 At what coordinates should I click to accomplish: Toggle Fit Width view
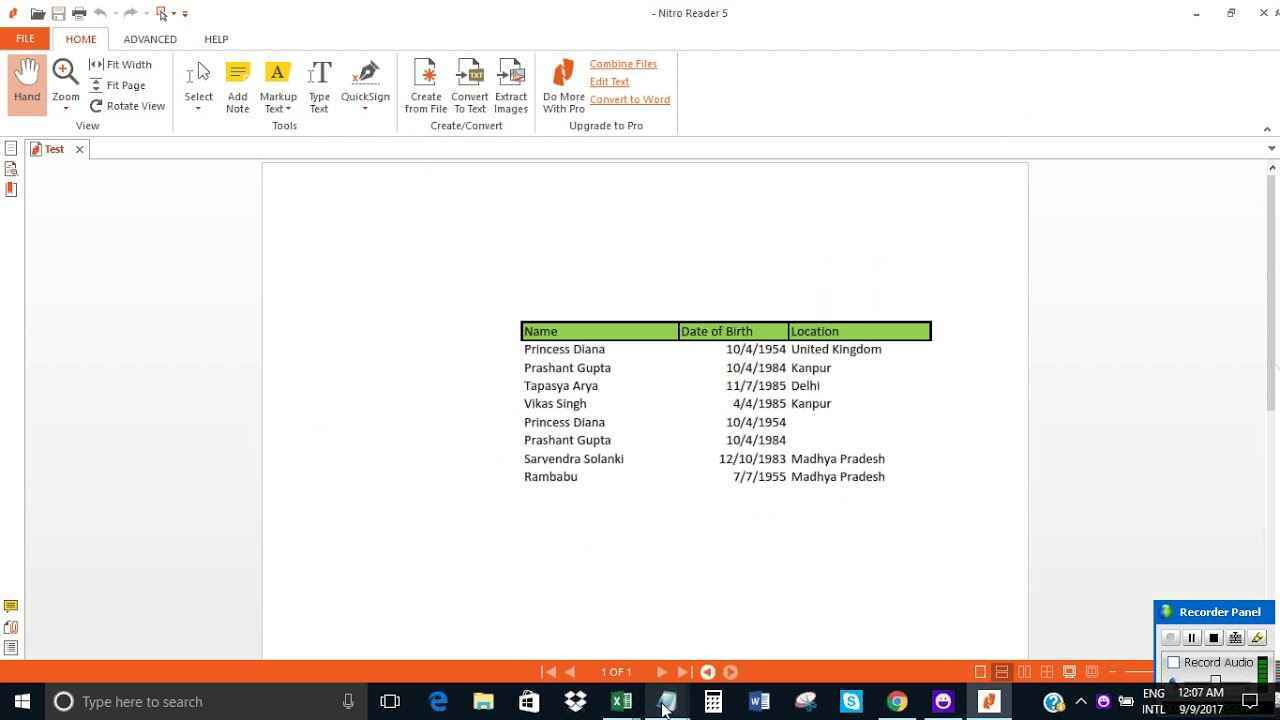tap(127, 64)
